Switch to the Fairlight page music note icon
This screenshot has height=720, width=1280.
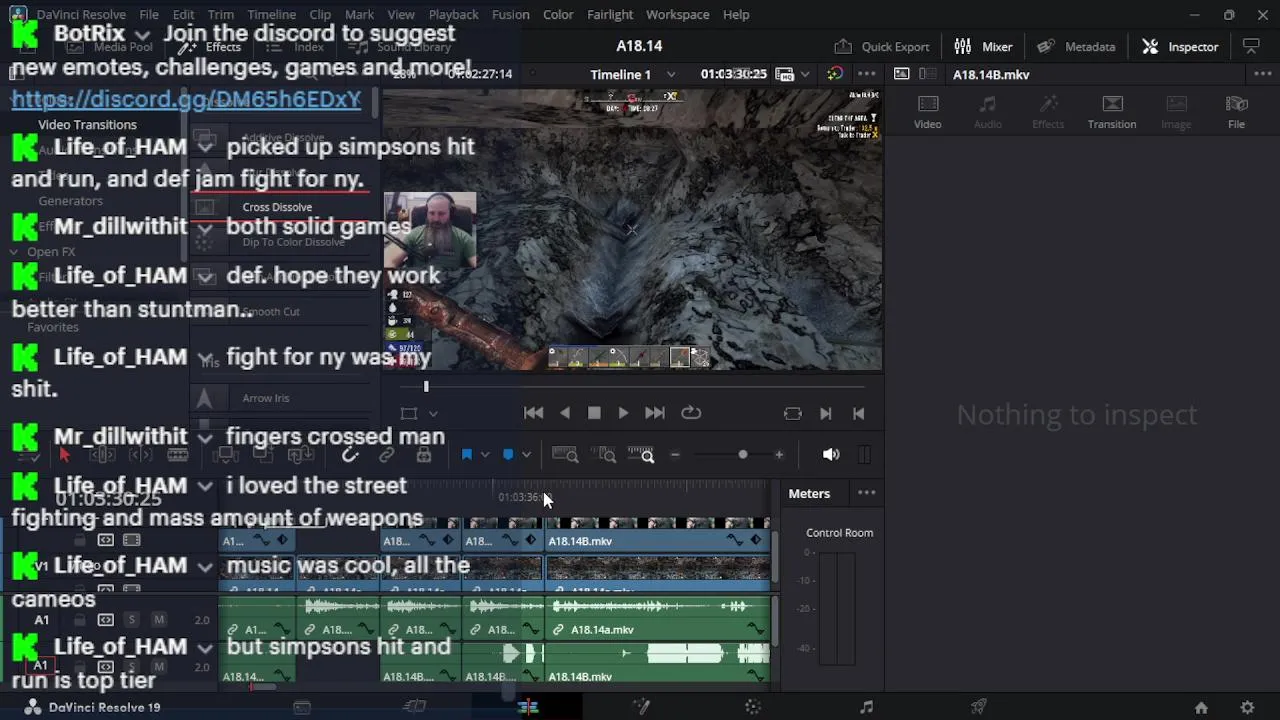[866, 707]
